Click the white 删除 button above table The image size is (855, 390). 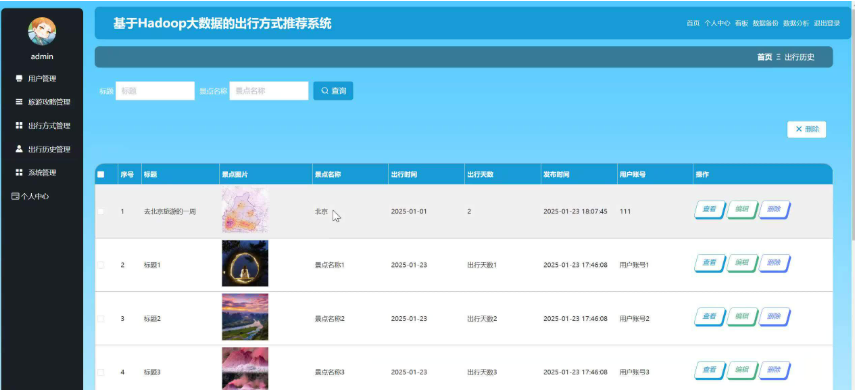coord(806,129)
